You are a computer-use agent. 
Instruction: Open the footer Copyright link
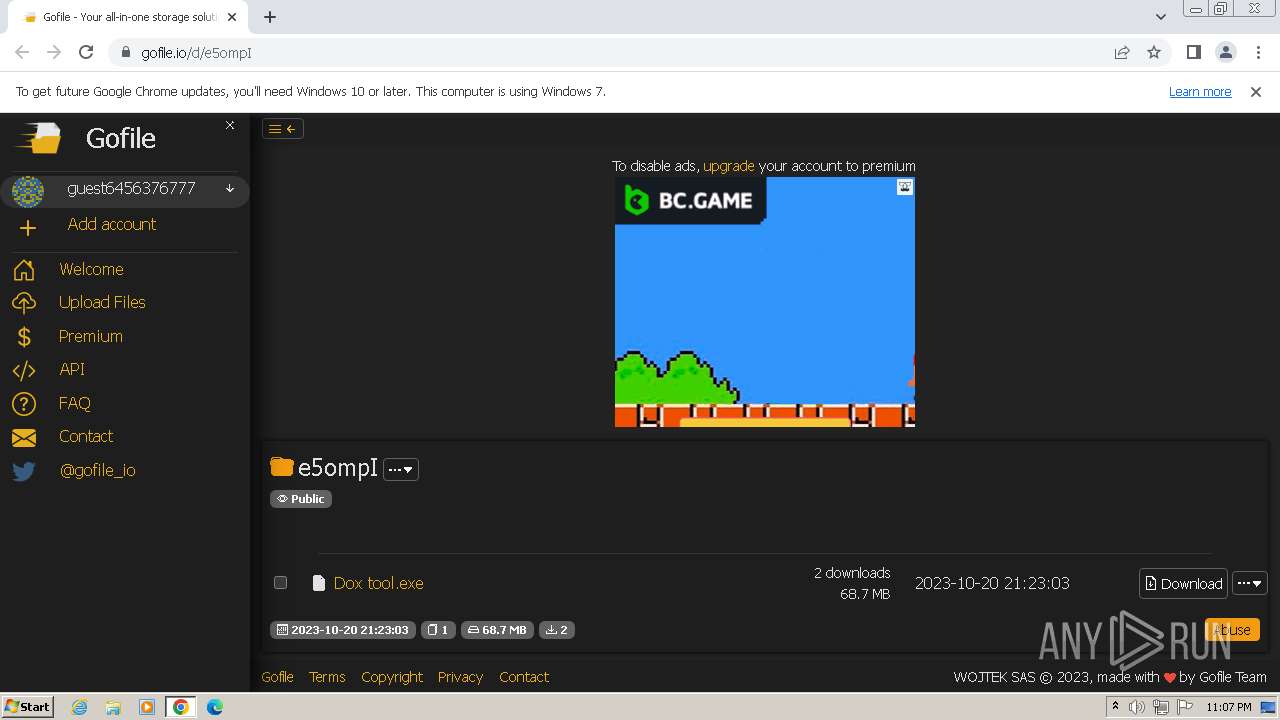pos(392,677)
